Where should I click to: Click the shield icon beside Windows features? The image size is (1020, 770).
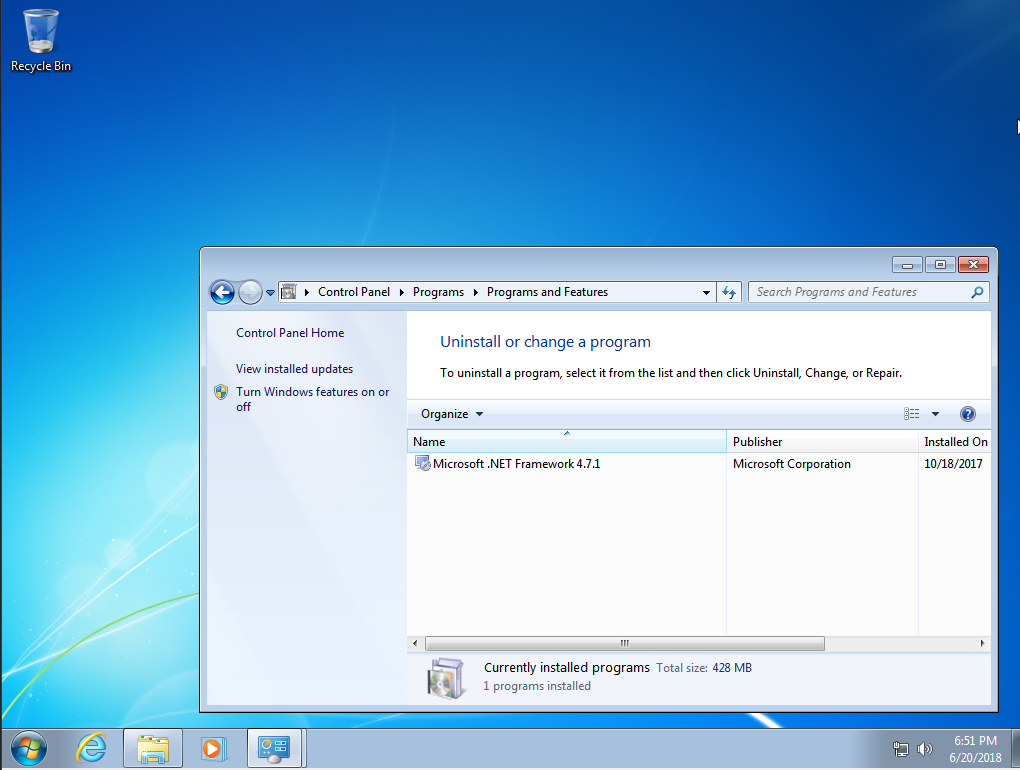tap(221, 392)
